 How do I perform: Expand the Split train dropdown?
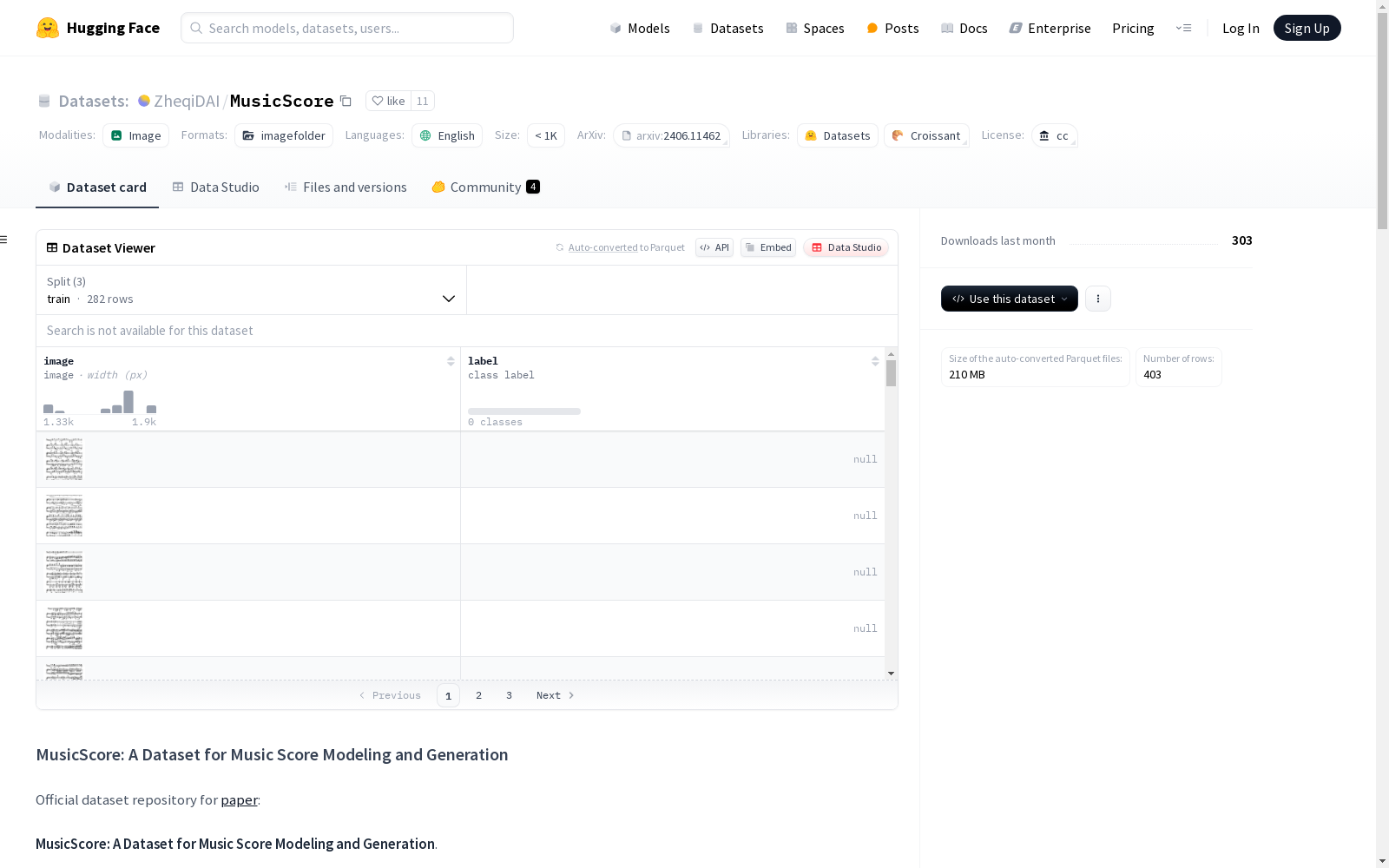click(252, 290)
